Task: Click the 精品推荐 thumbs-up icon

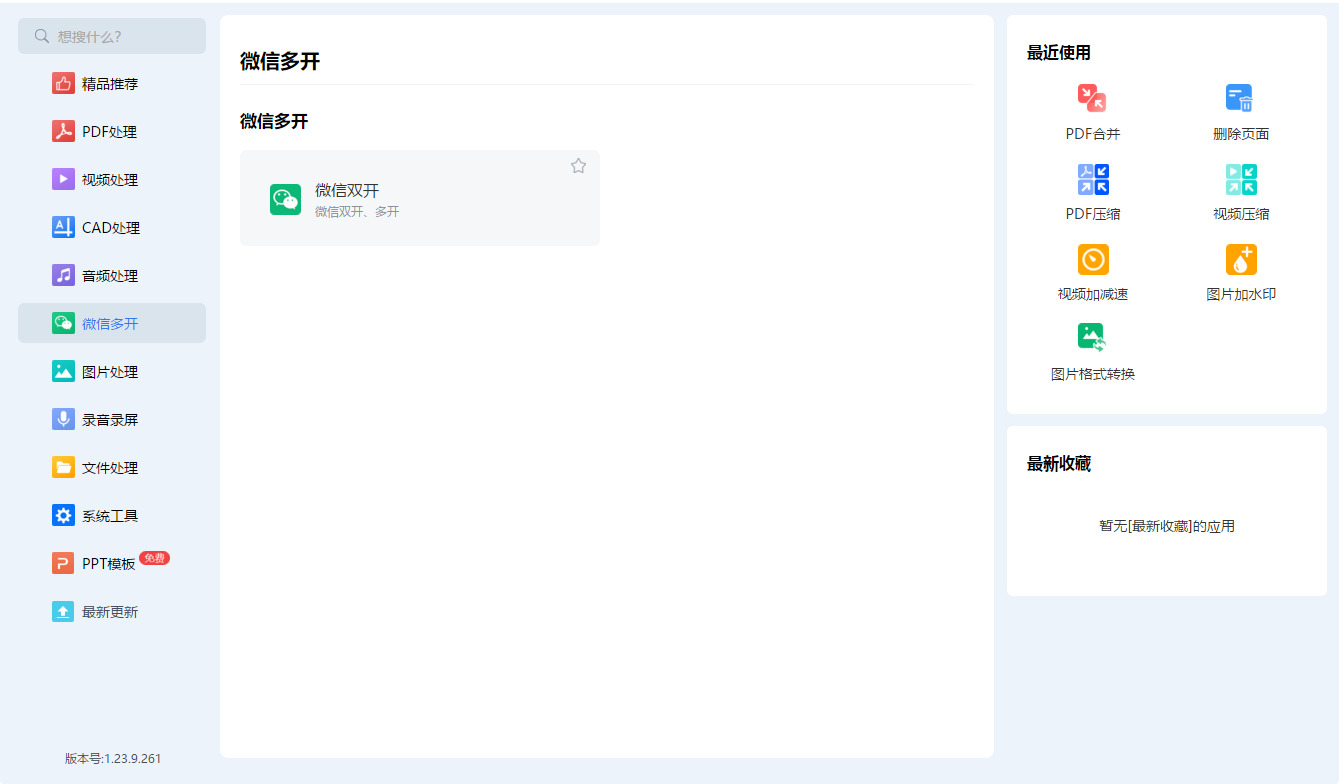Action: point(63,84)
